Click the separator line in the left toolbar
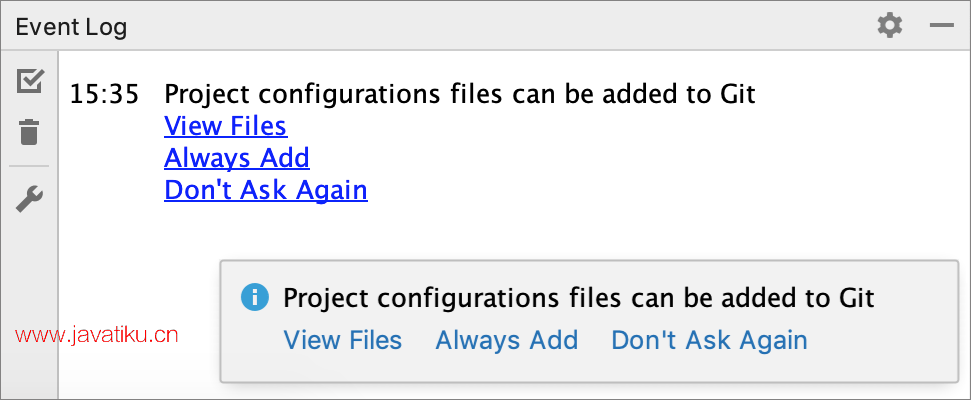Screen dimensions: 974x404 [31, 166]
